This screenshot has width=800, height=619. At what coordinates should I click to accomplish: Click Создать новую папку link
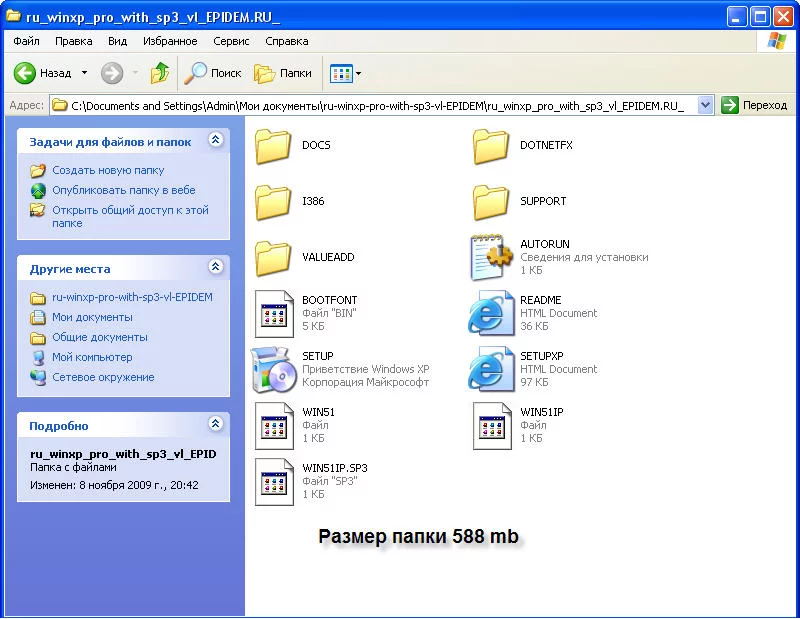coord(108,170)
